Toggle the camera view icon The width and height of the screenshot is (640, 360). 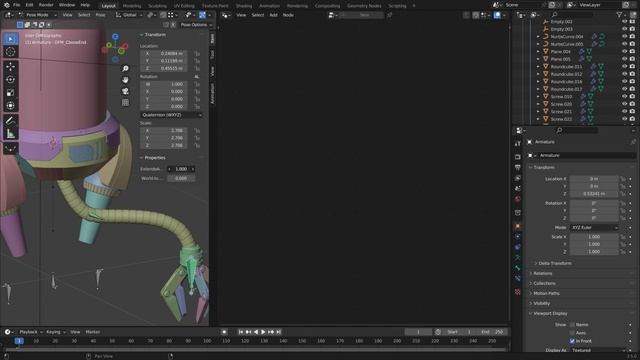pos(125,91)
